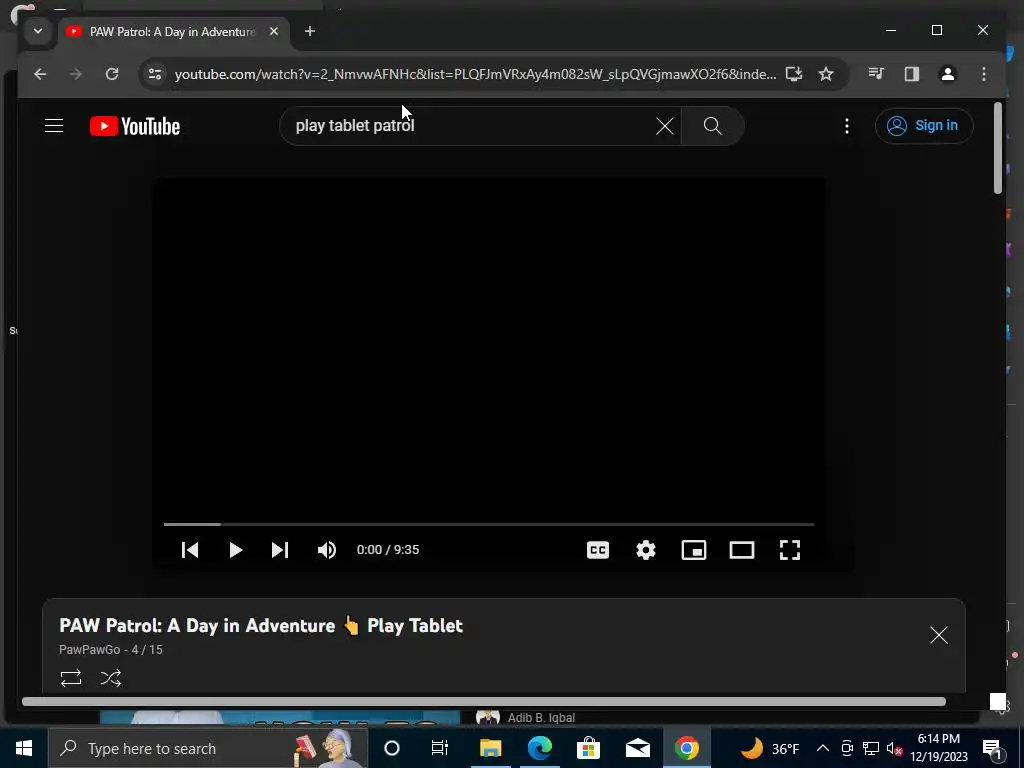Toggle closed captions CC
Viewport: 1024px width, 768px height.
point(598,550)
